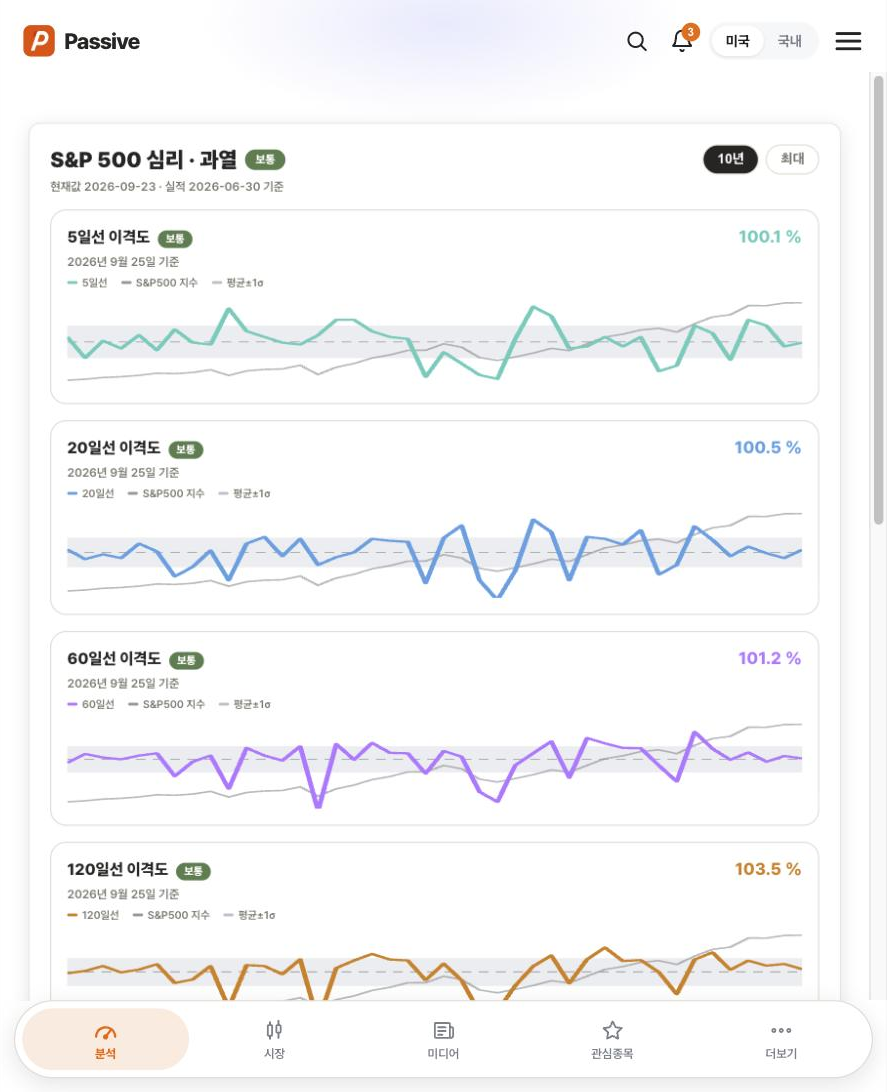Tap the 시장 candlestick icon
This screenshot has height=1092, width=887.
(x=274, y=1030)
